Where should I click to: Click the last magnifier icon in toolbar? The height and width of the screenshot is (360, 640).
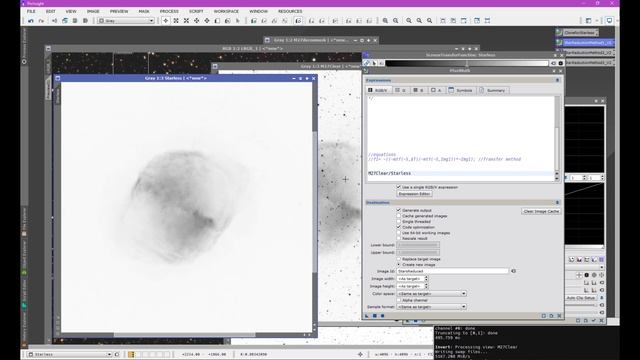coord(429,20)
